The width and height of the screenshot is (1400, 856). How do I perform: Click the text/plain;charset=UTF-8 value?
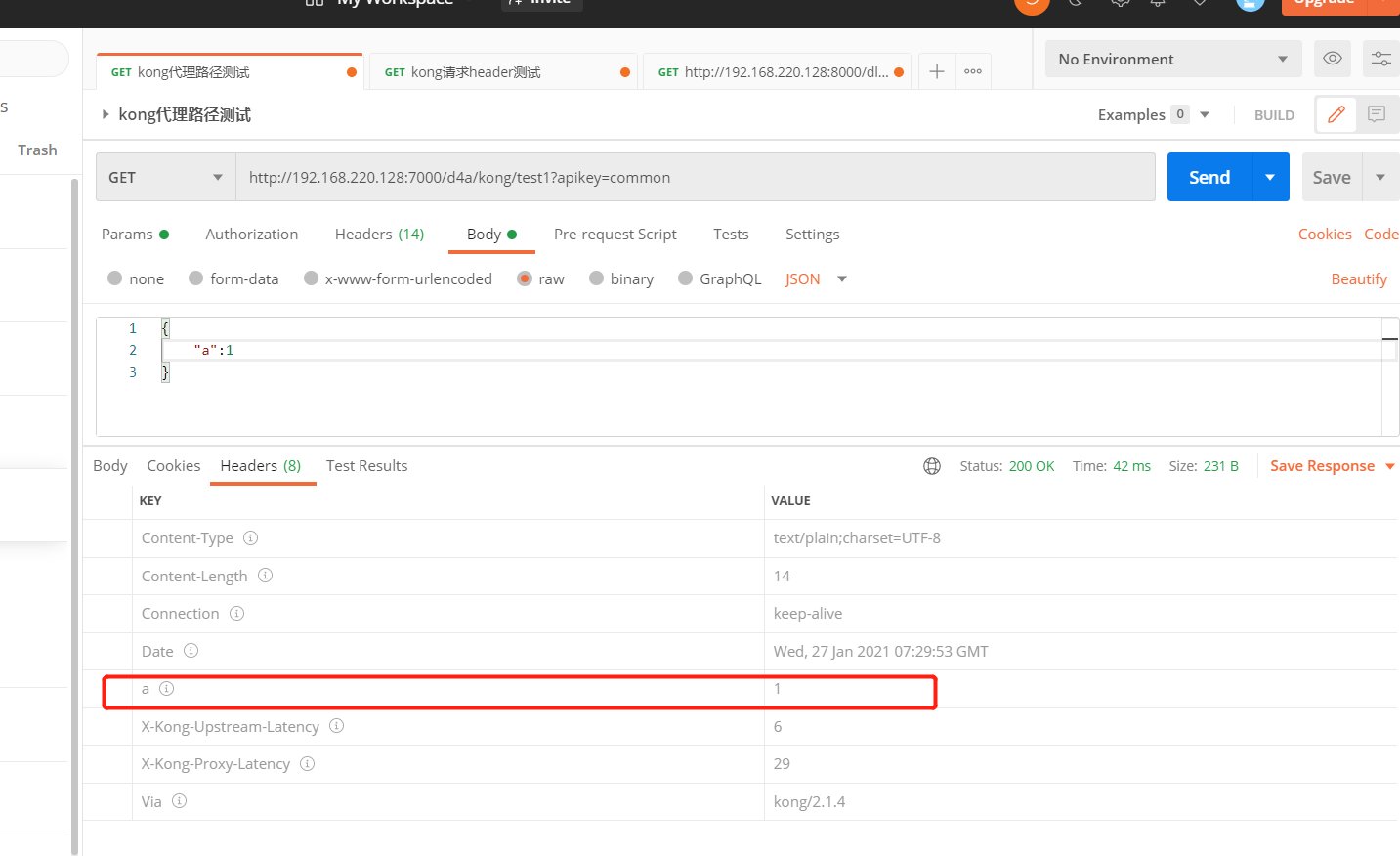(x=857, y=537)
